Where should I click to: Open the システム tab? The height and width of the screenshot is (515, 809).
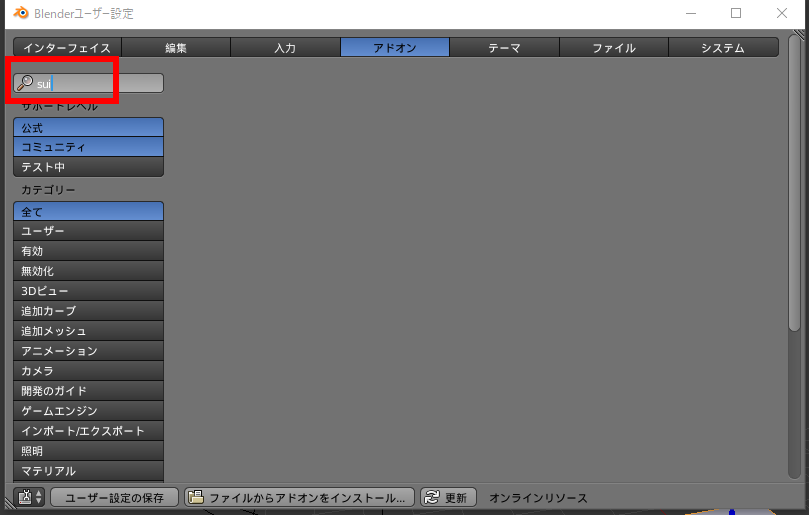[x=723, y=47]
